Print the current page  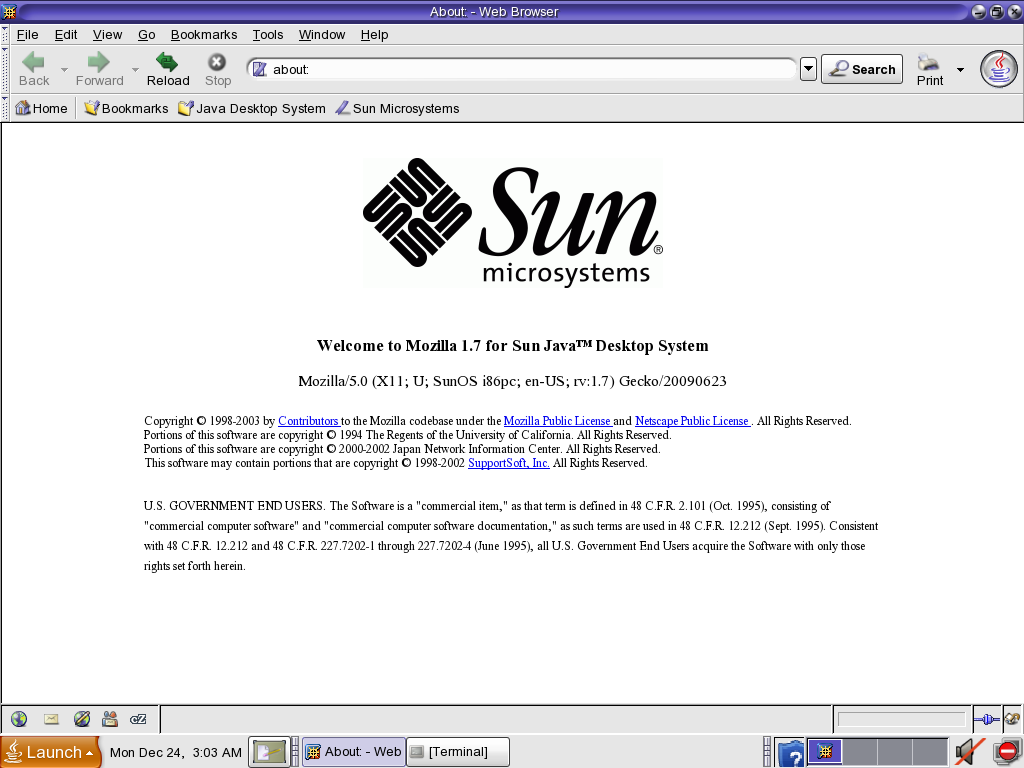pyautogui.click(x=929, y=69)
